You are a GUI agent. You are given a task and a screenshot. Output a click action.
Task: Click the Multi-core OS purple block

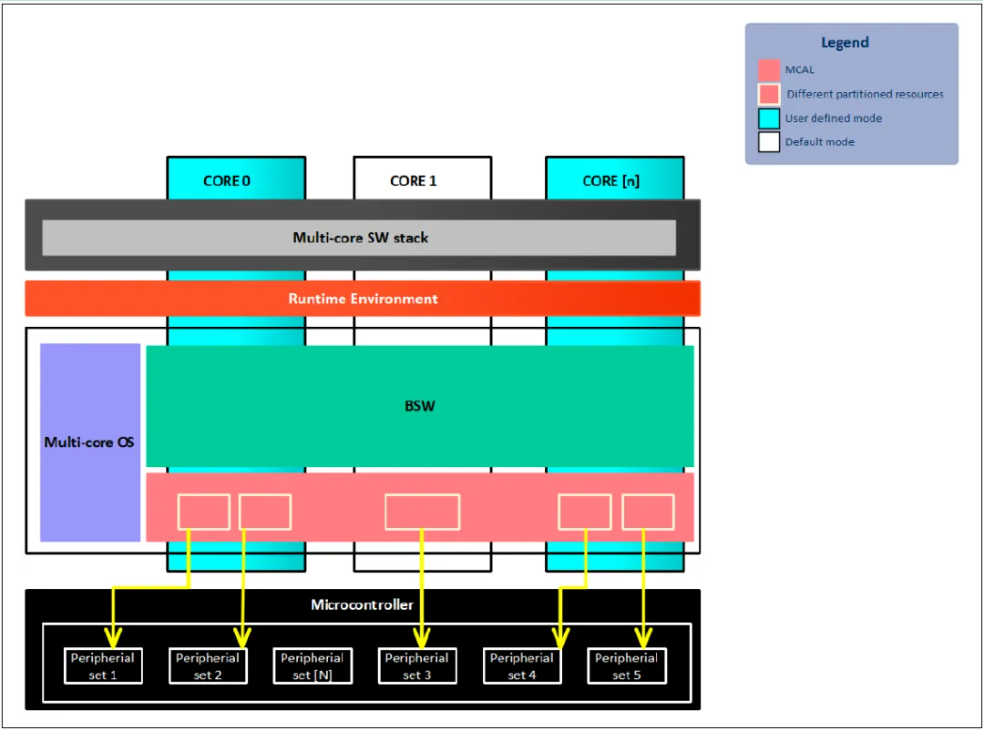[x=90, y=442]
